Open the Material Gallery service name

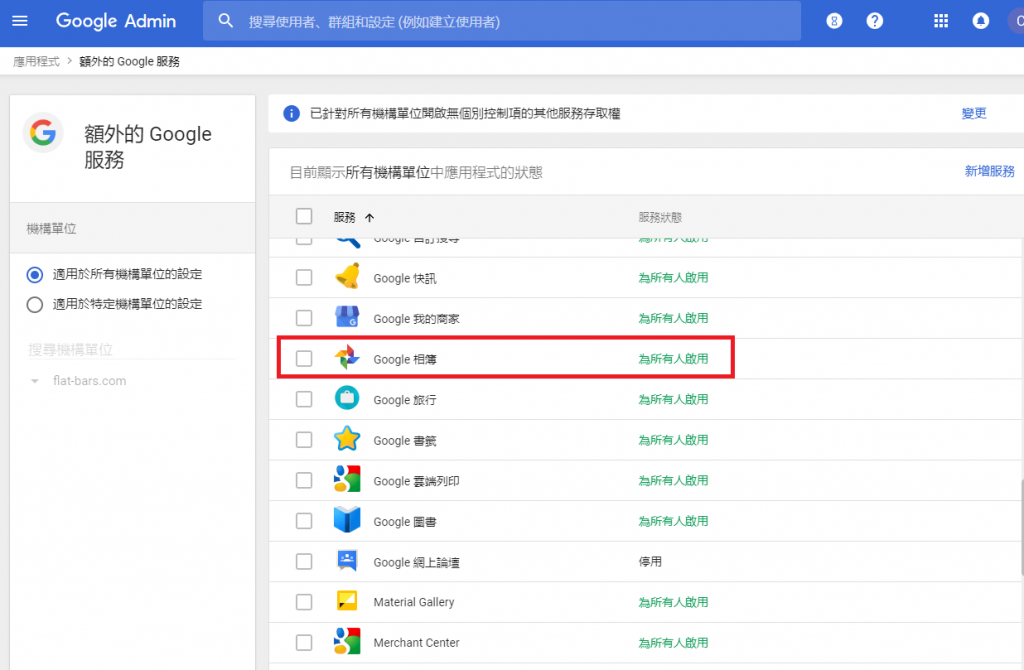click(x=413, y=602)
